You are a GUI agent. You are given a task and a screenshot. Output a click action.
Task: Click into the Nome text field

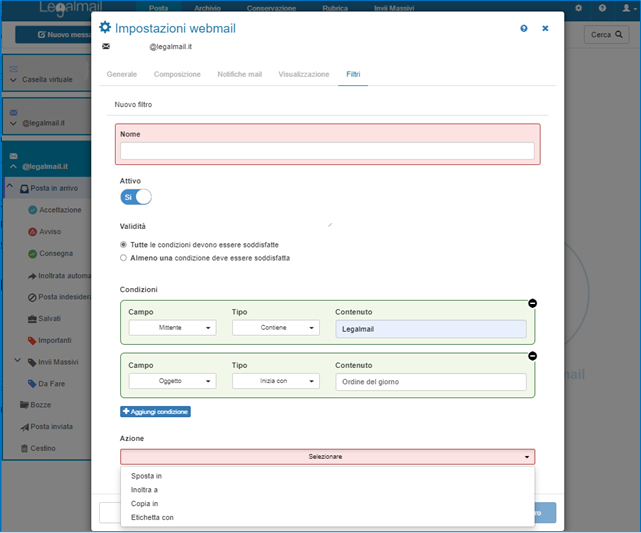[x=327, y=151]
